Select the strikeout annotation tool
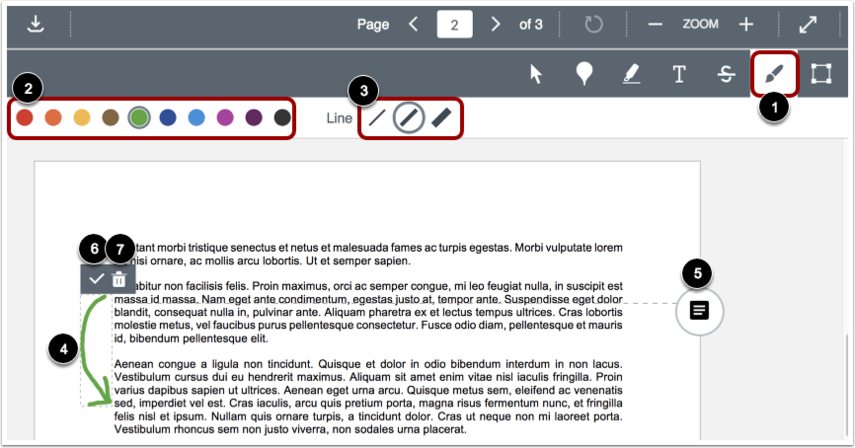The image size is (855, 448). click(726, 74)
